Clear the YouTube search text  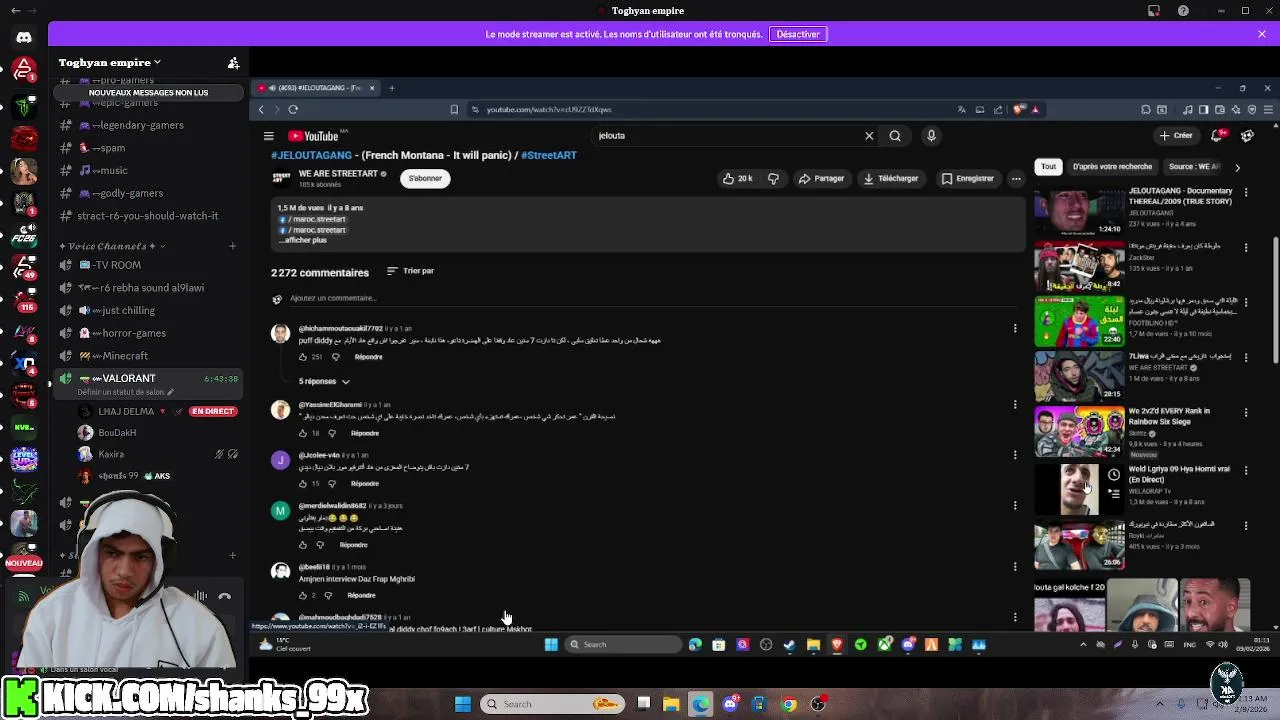click(869, 136)
